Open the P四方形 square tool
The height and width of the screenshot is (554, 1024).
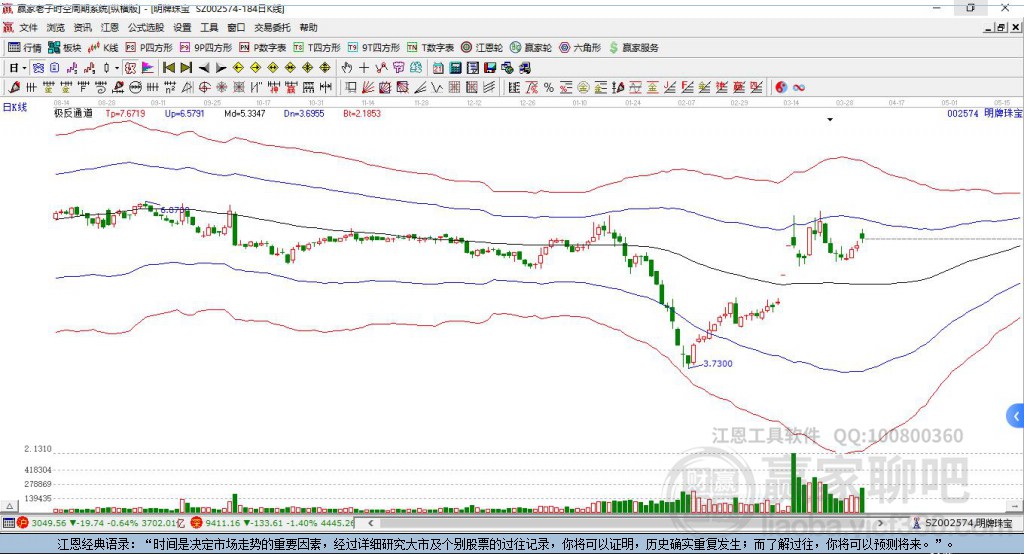click(x=150, y=48)
